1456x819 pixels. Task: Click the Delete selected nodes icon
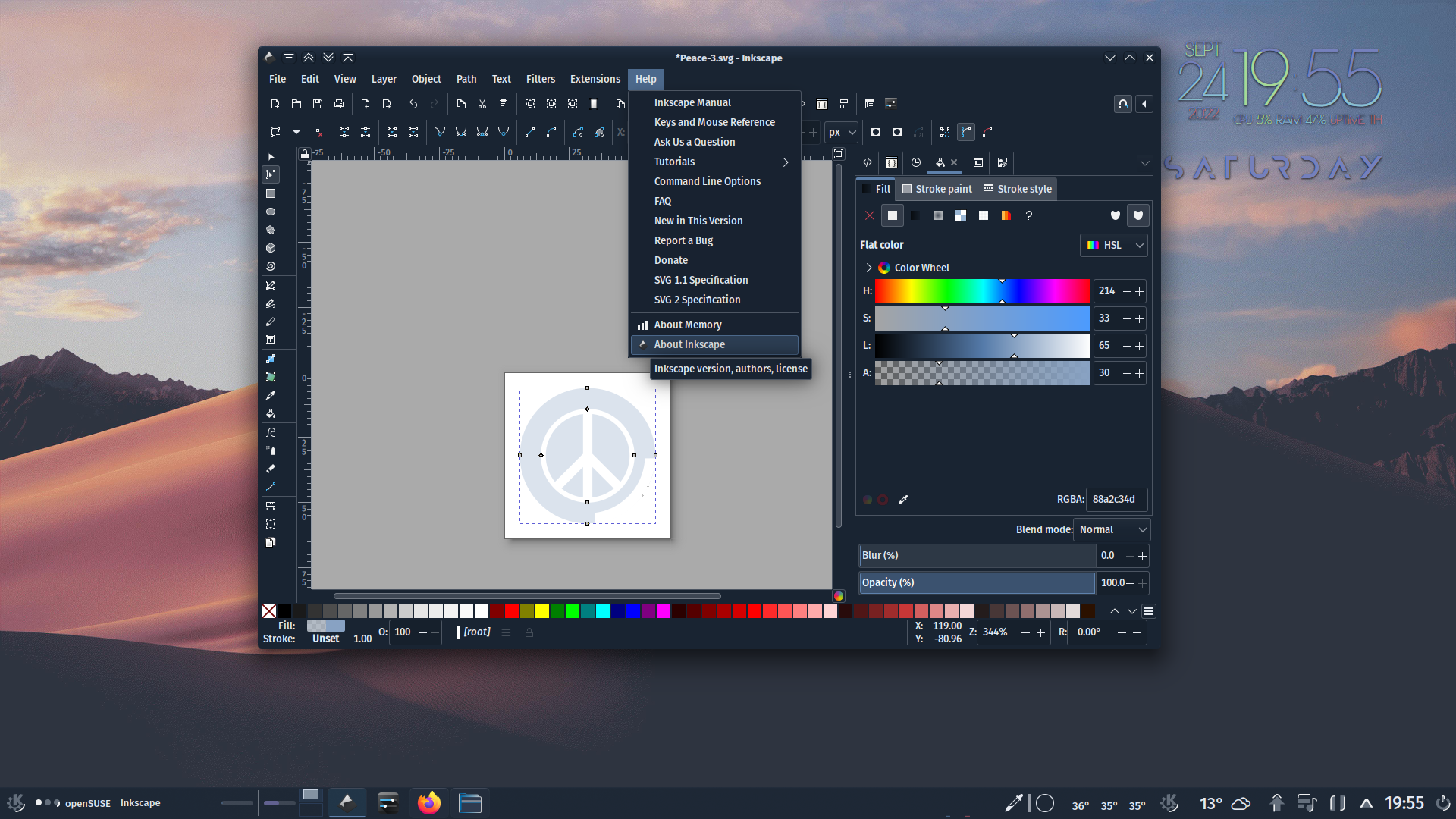point(318,132)
